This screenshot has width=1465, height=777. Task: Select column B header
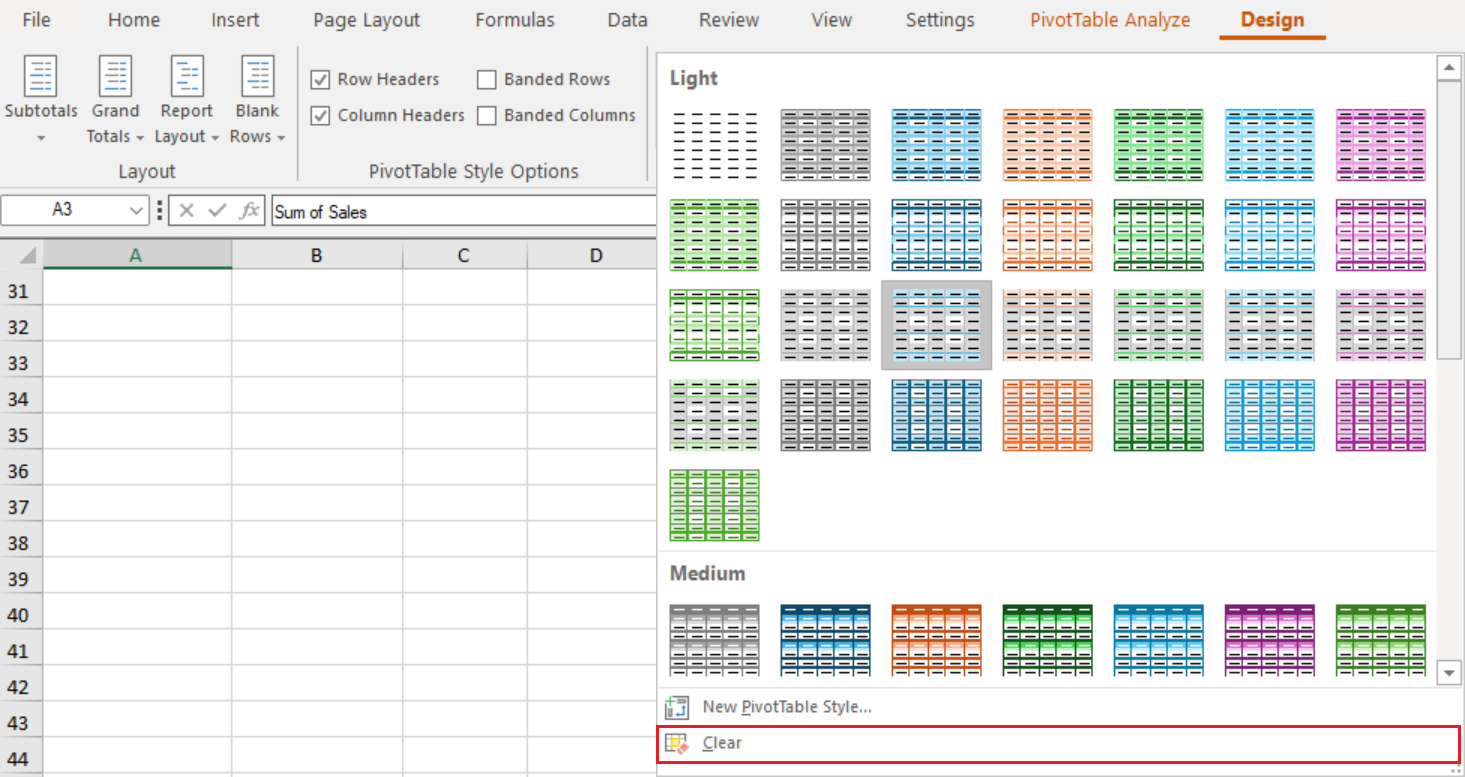coord(316,255)
